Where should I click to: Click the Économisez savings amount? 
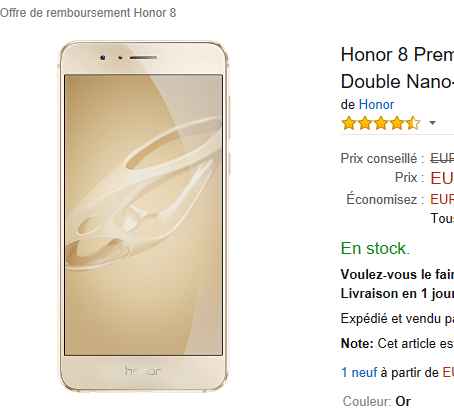point(442,199)
